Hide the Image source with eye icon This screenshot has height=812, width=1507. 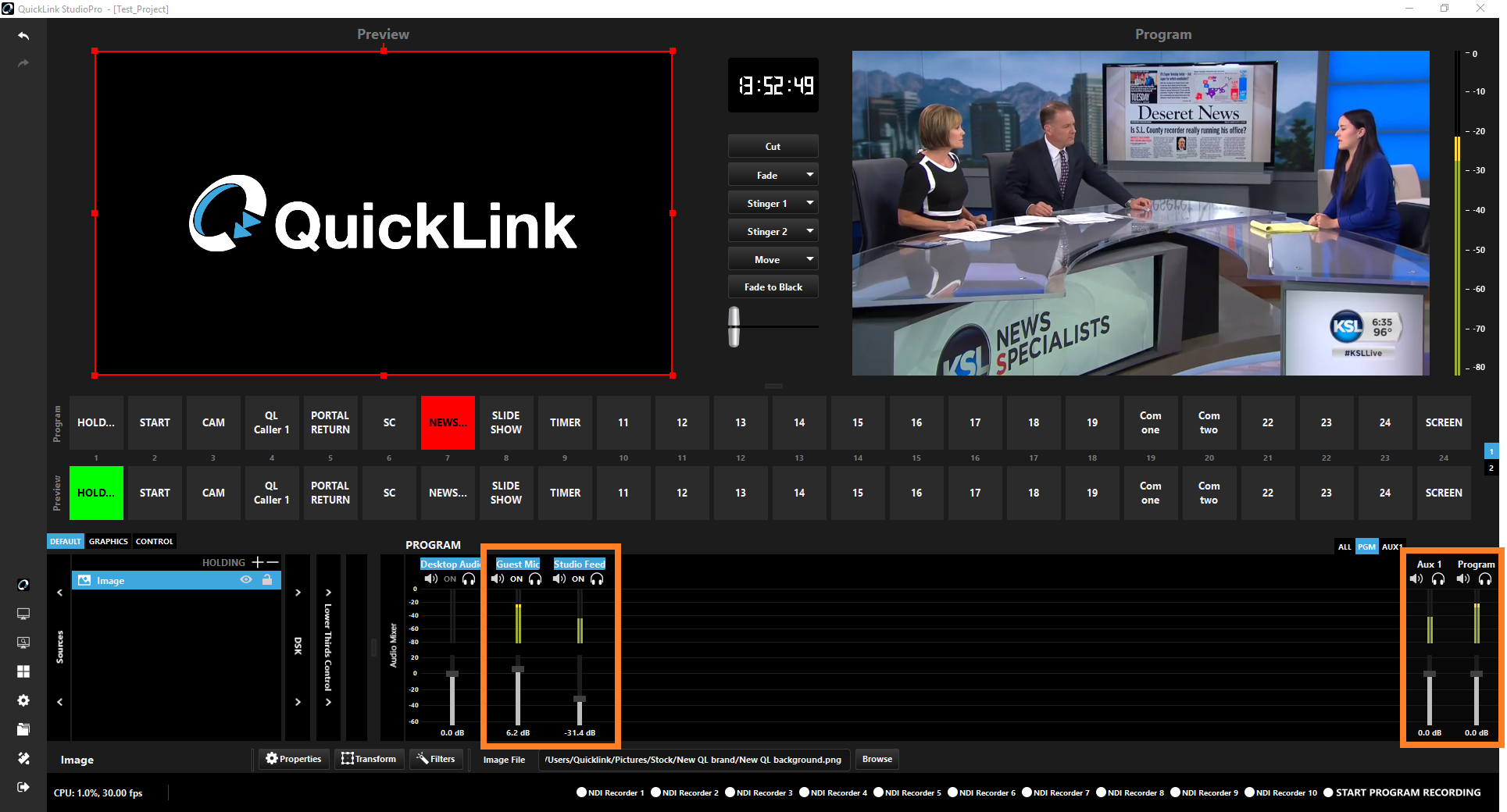246,580
